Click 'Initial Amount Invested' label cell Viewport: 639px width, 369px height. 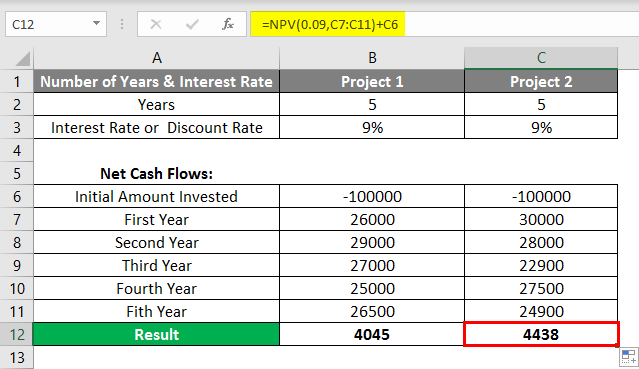tap(156, 197)
